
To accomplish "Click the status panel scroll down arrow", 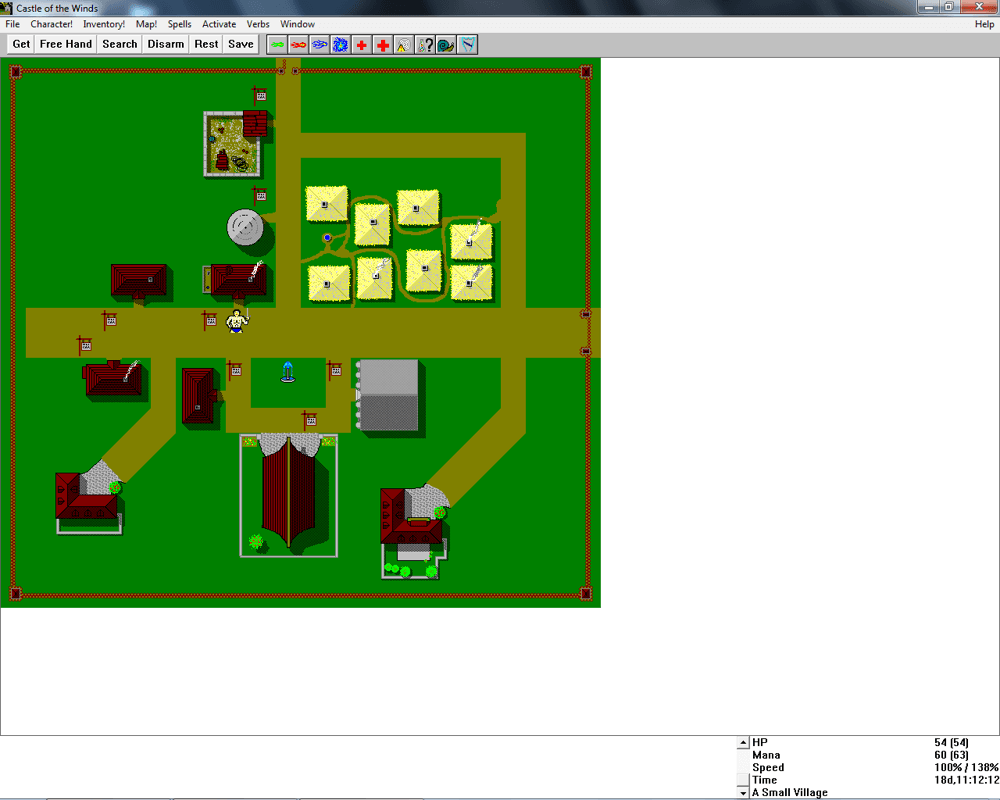I will point(743,793).
